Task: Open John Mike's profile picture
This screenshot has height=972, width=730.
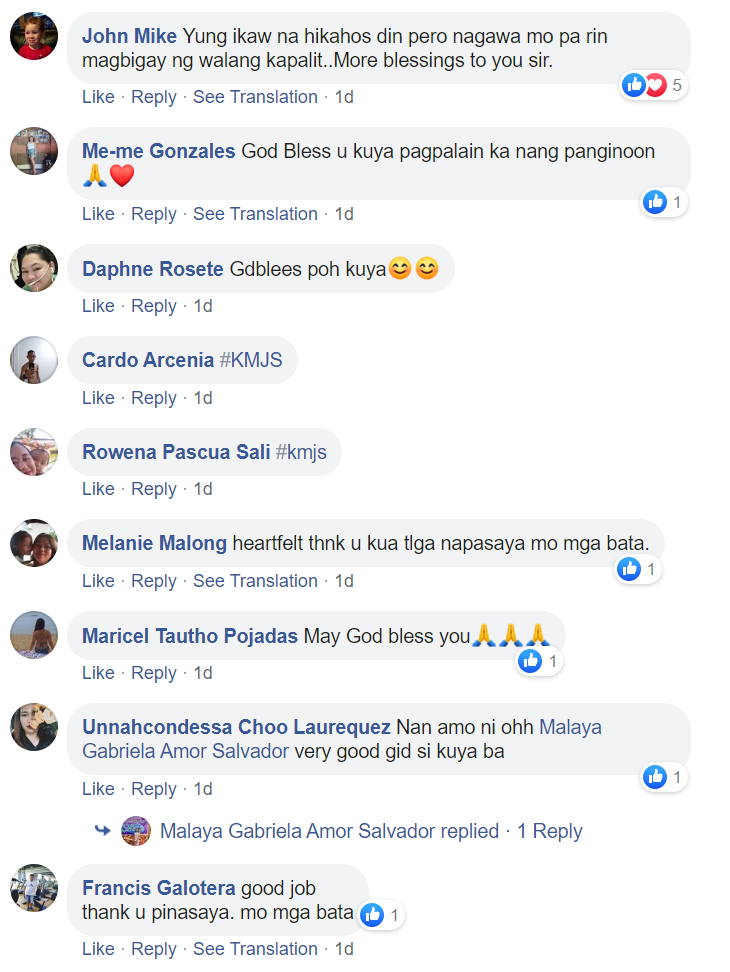Action: 34,36
